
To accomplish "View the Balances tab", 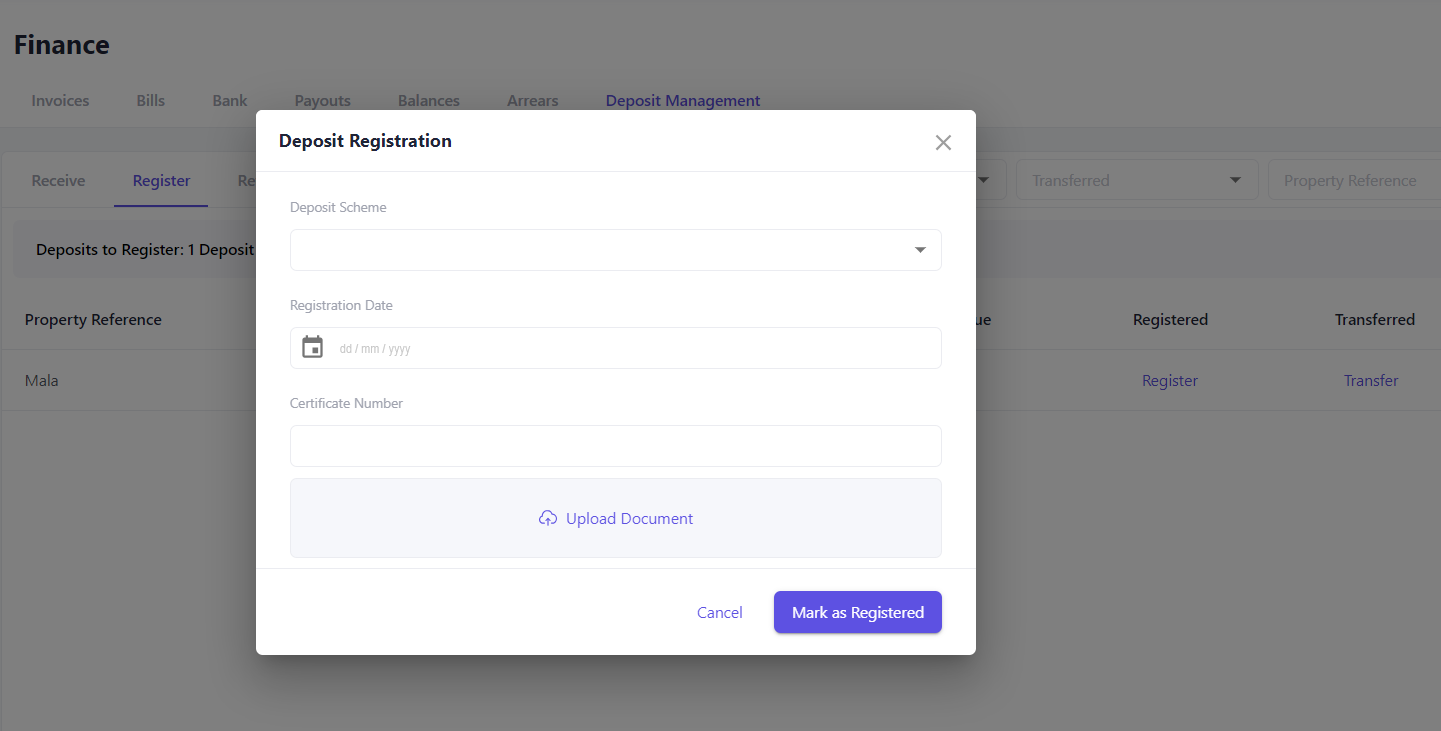I will (x=428, y=100).
